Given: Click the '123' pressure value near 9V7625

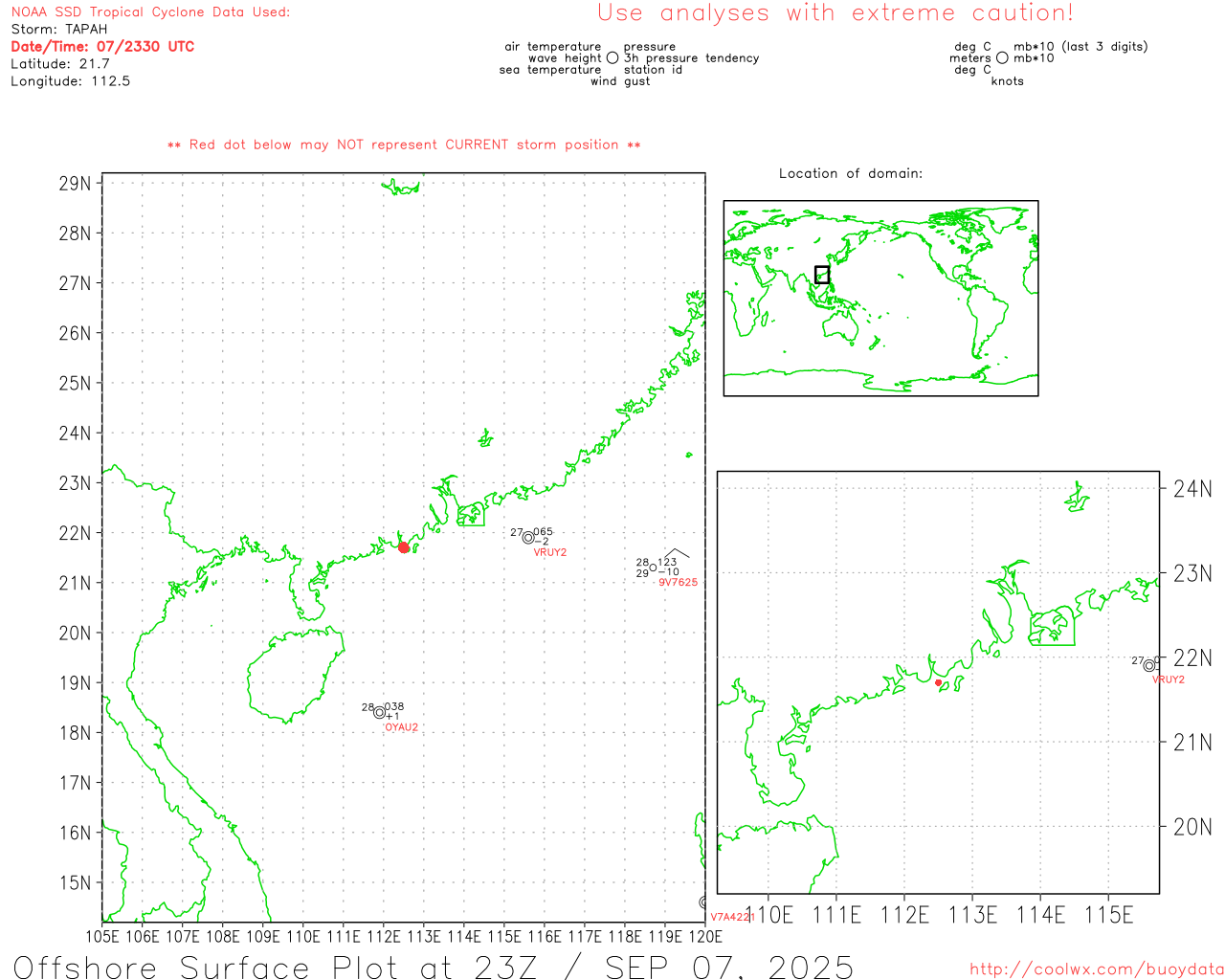Looking at the screenshot, I should click(668, 563).
